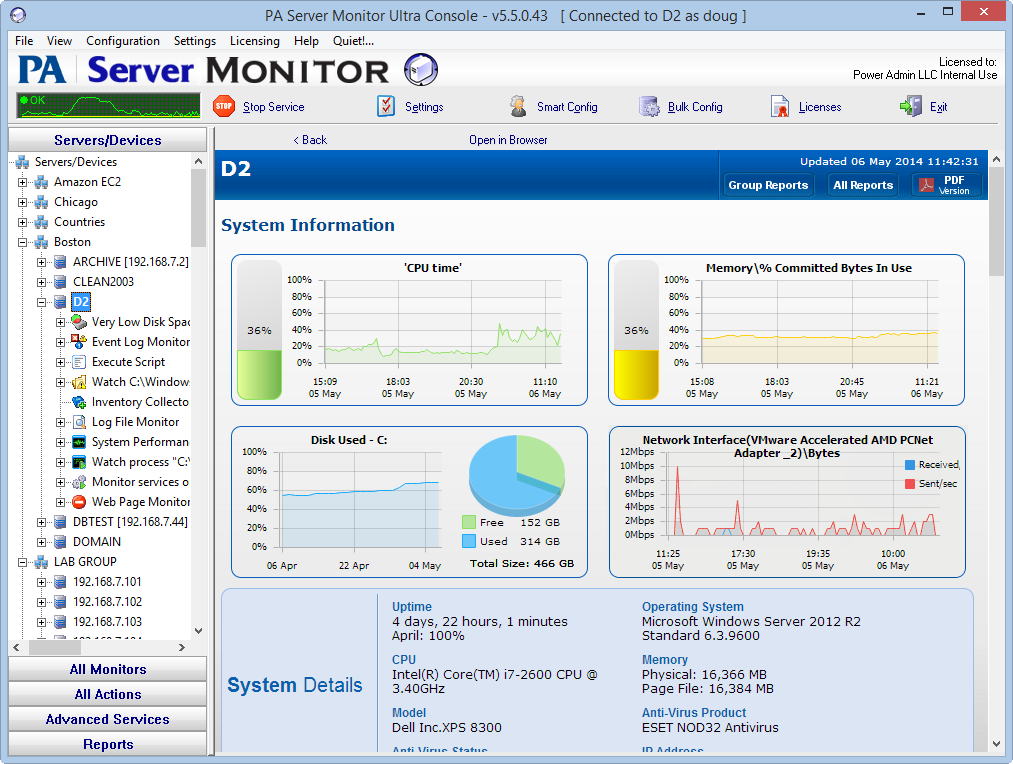Click the Watch process monitor icon

pyautogui.click(x=79, y=462)
